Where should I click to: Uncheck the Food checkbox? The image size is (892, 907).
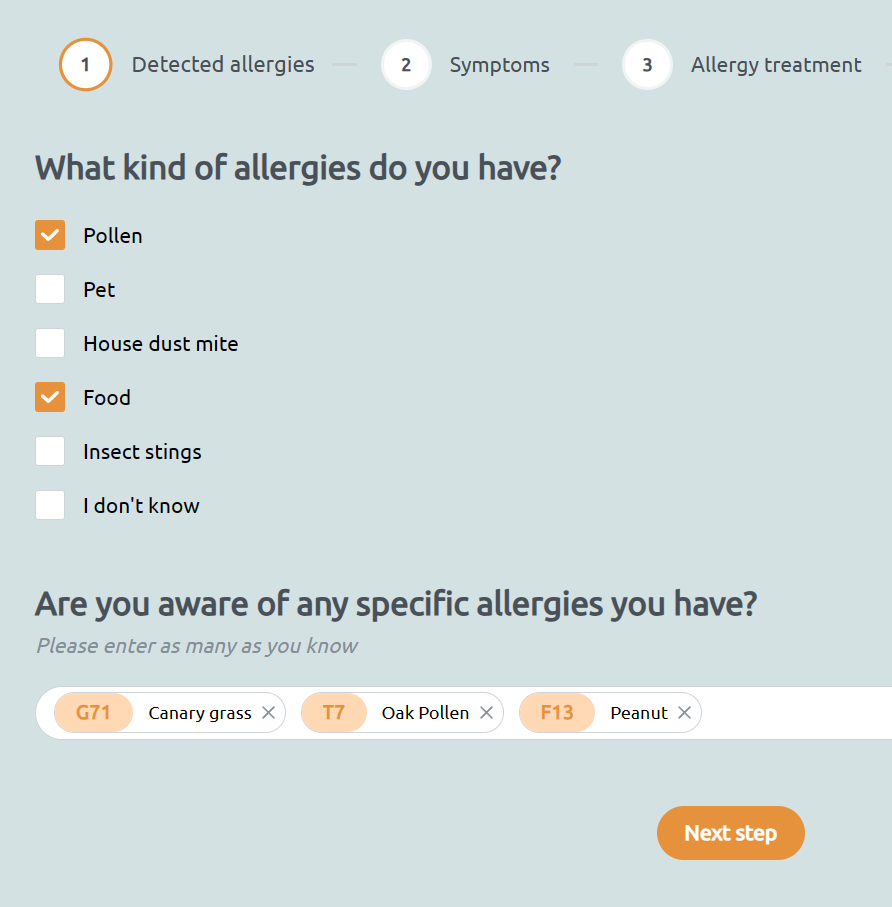(x=50, y=398)
